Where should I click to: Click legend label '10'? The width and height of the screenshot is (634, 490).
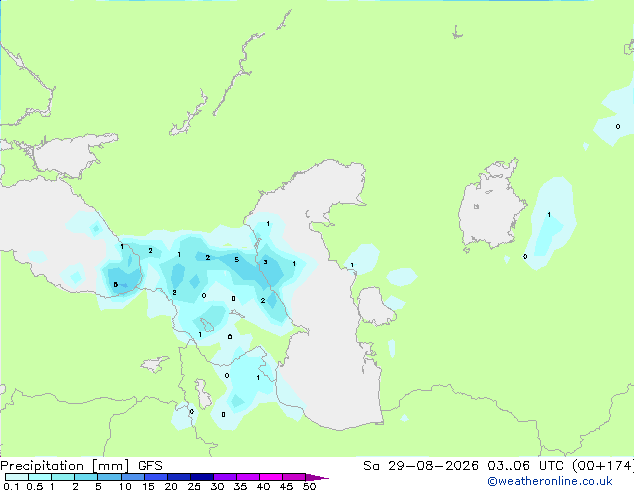coord(125,486)
